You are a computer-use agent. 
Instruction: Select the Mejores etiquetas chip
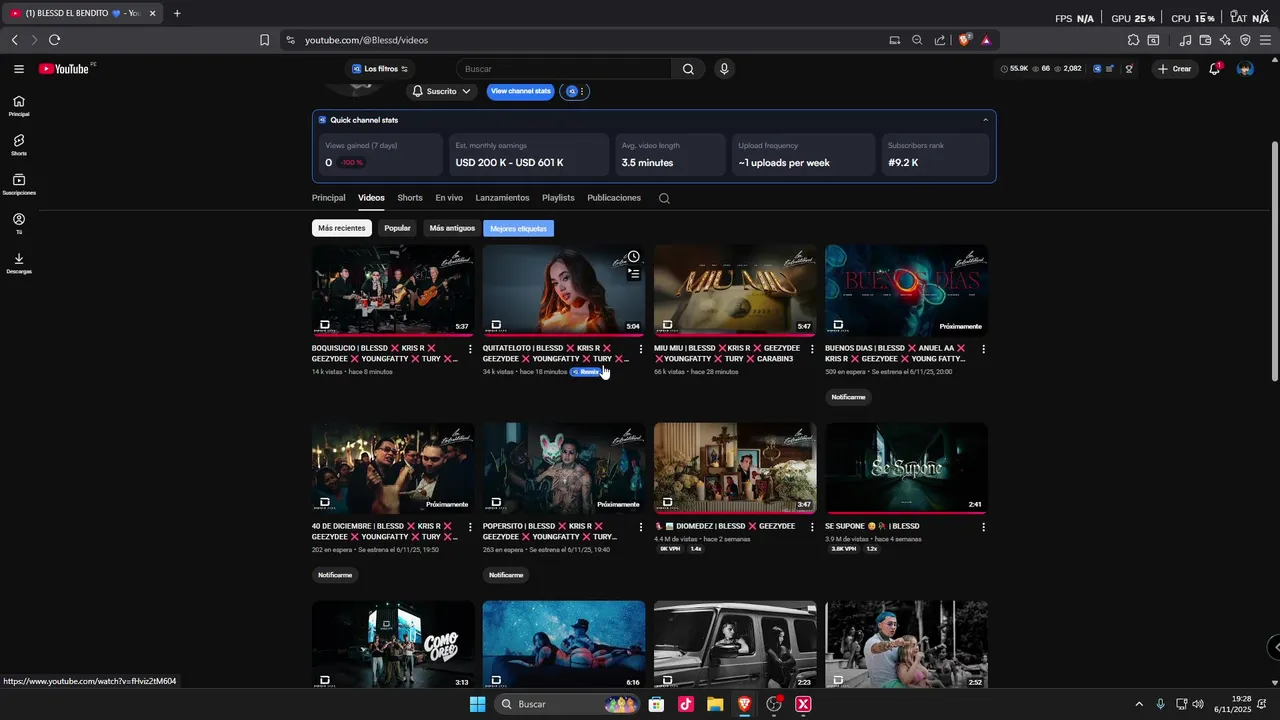[518, 228]
